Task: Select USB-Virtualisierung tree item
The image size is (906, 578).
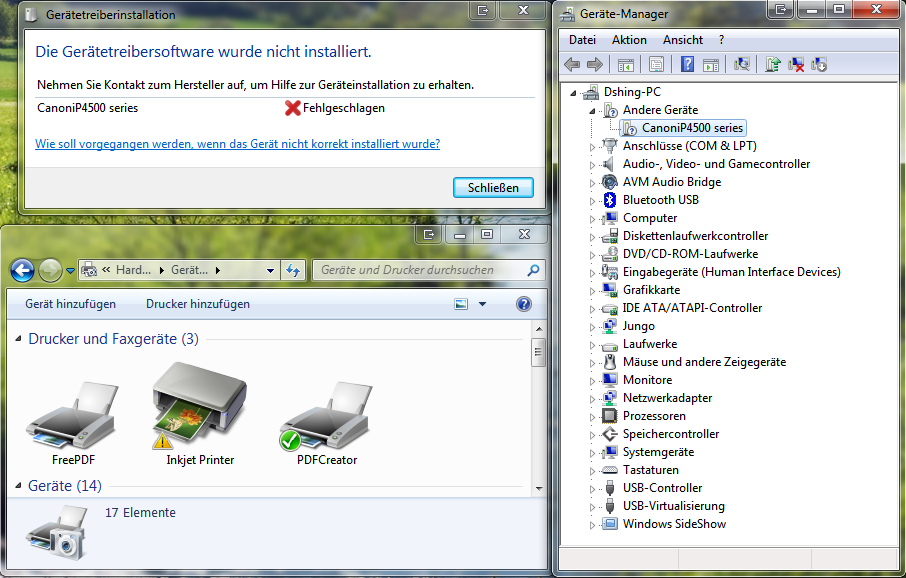Action: [673, 506]
